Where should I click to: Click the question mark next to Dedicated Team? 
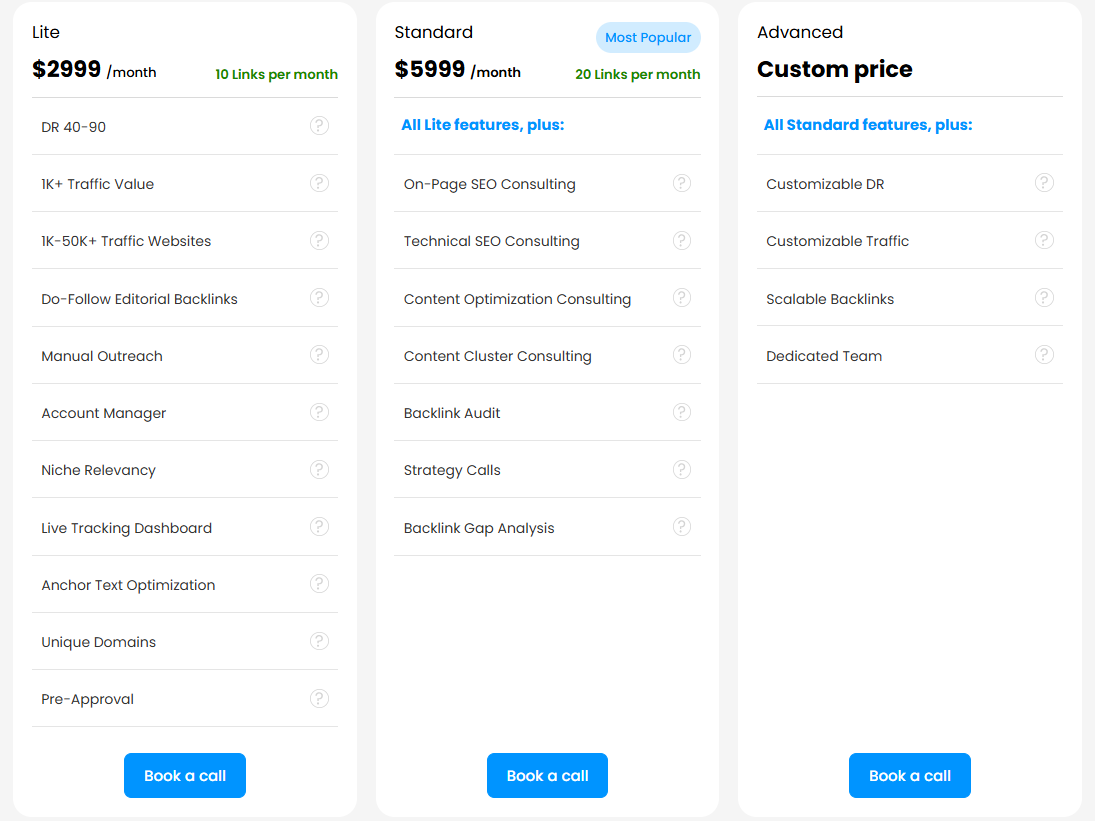pyautogui.click(x=1044, y=355)
